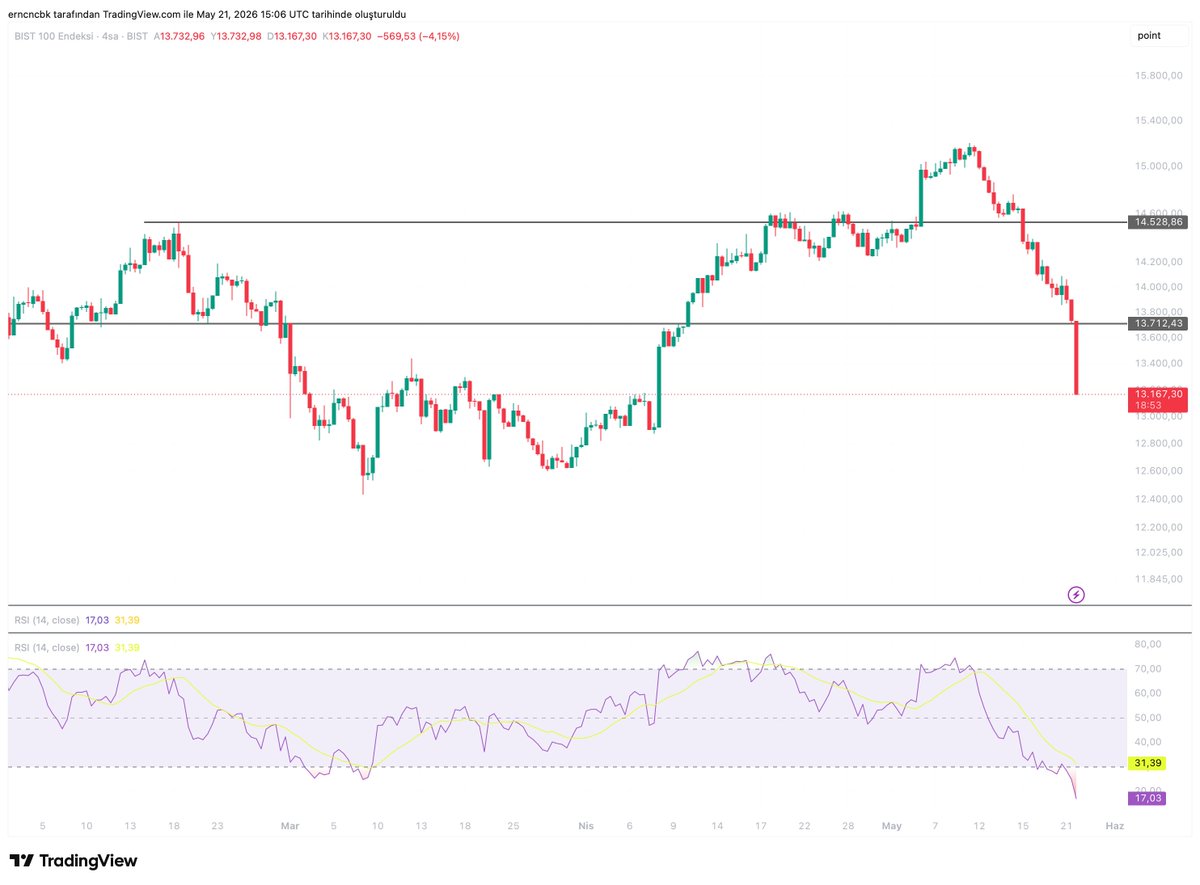Open the 'point' unit selector
This screenshot has height=885, width=1200.
tap(1160, 35)
